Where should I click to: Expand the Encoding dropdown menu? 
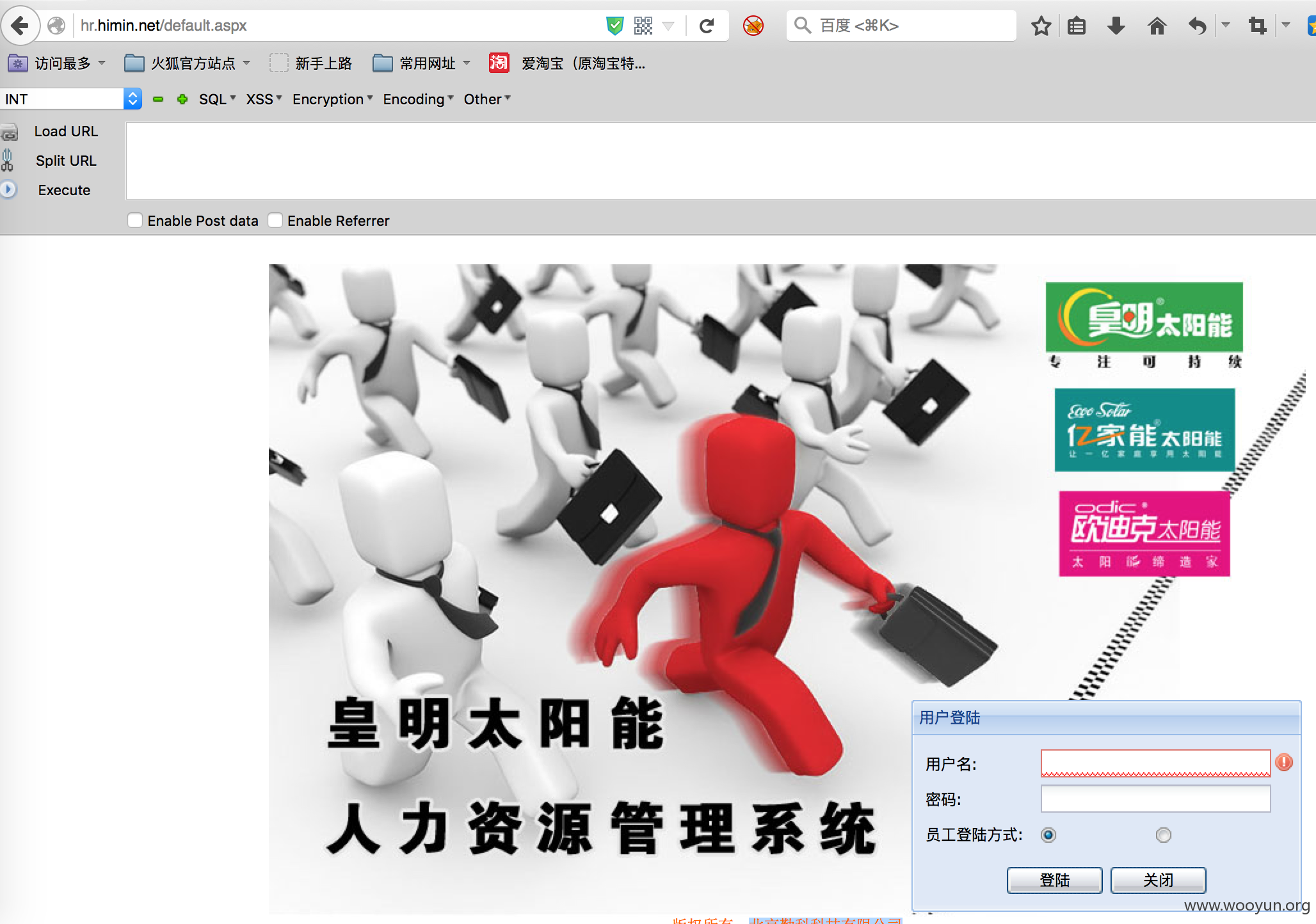[x=419, y=99]
